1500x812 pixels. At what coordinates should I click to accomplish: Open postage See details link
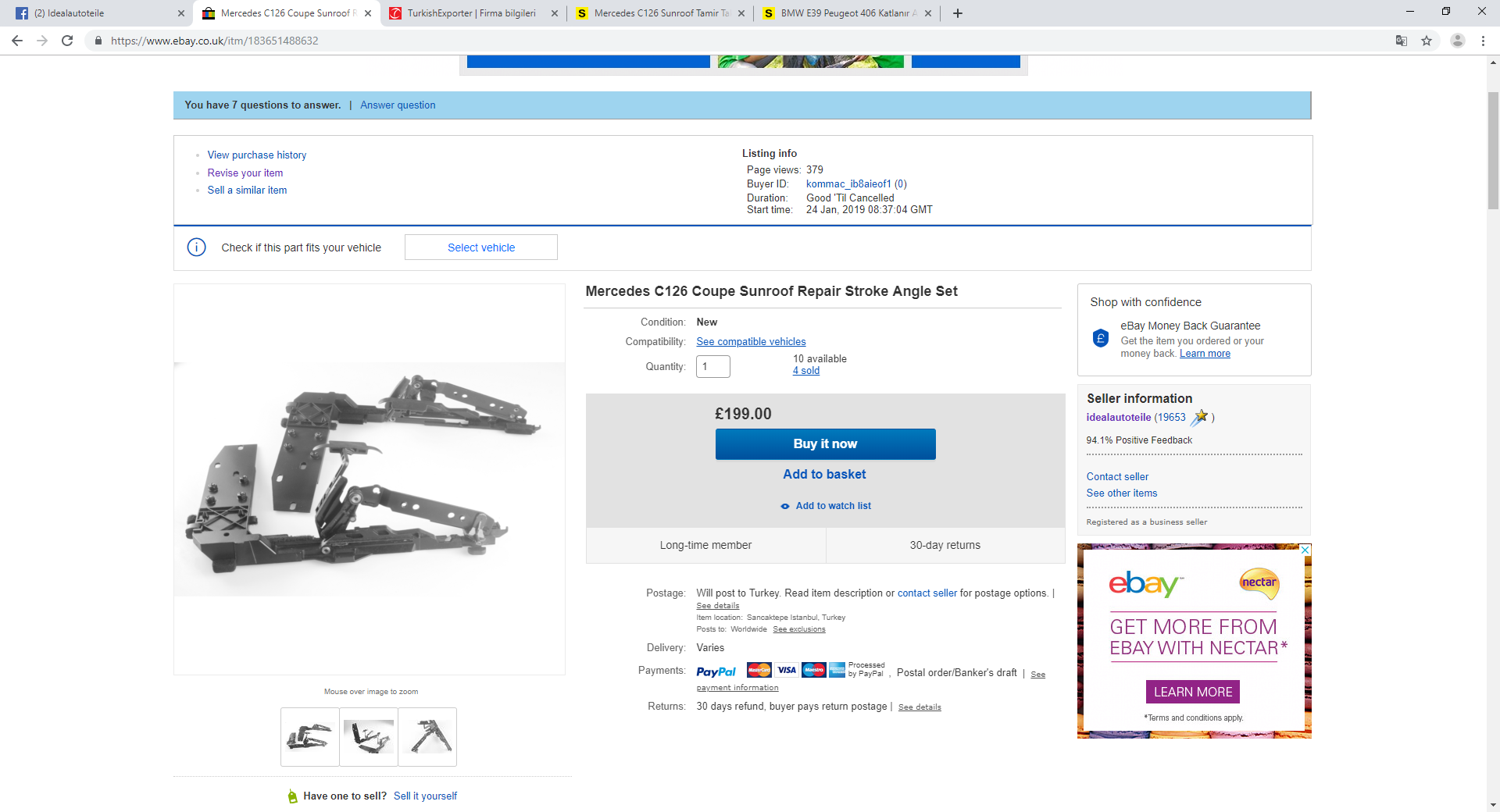pos(718,606)
